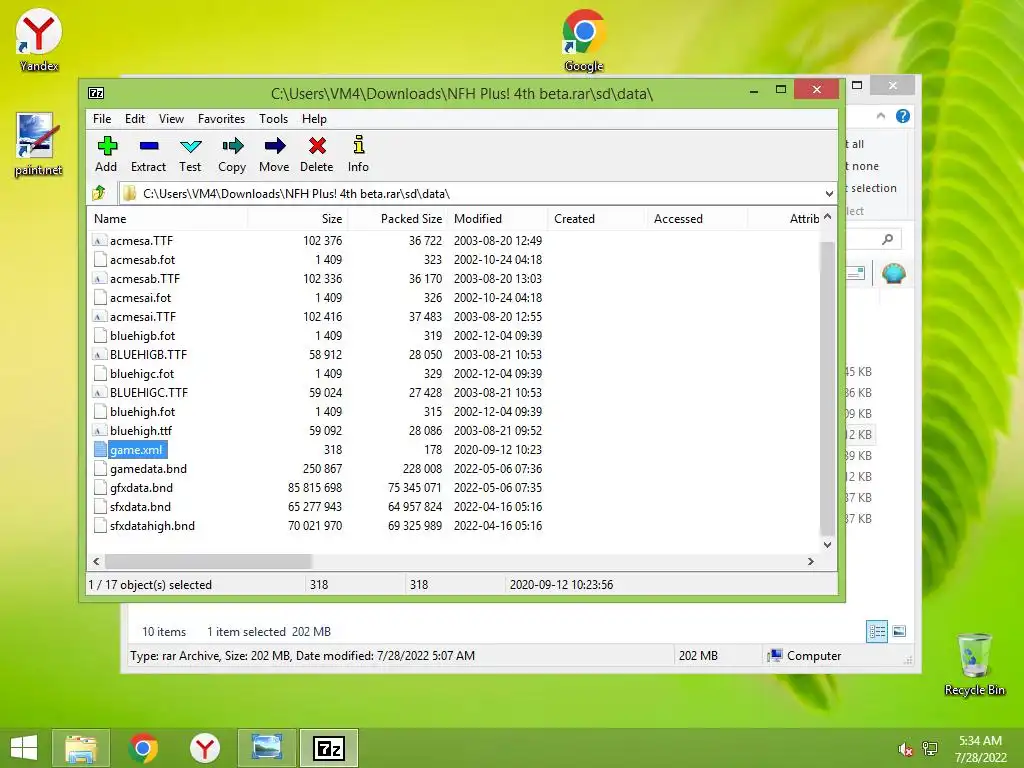Click the Move toolbar button
1024x768 pixels.
coord(274,154)
